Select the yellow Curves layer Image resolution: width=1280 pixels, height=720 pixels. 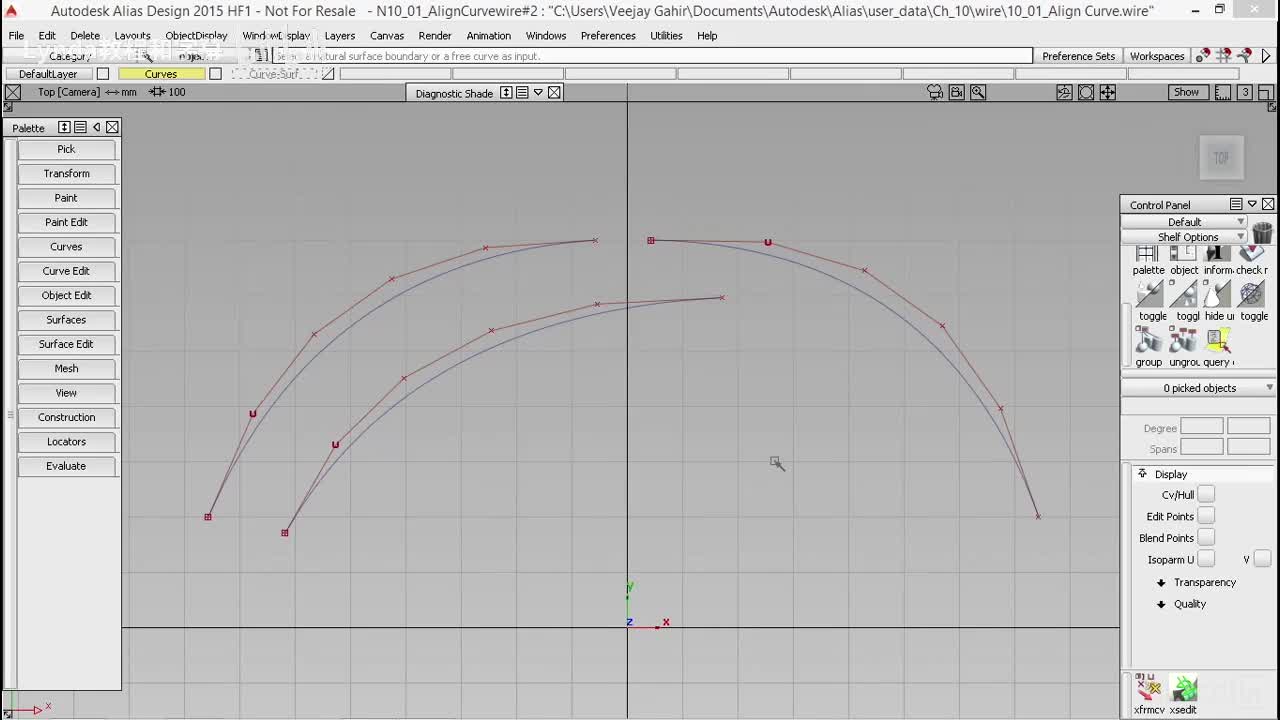click(x=161, y=74)
